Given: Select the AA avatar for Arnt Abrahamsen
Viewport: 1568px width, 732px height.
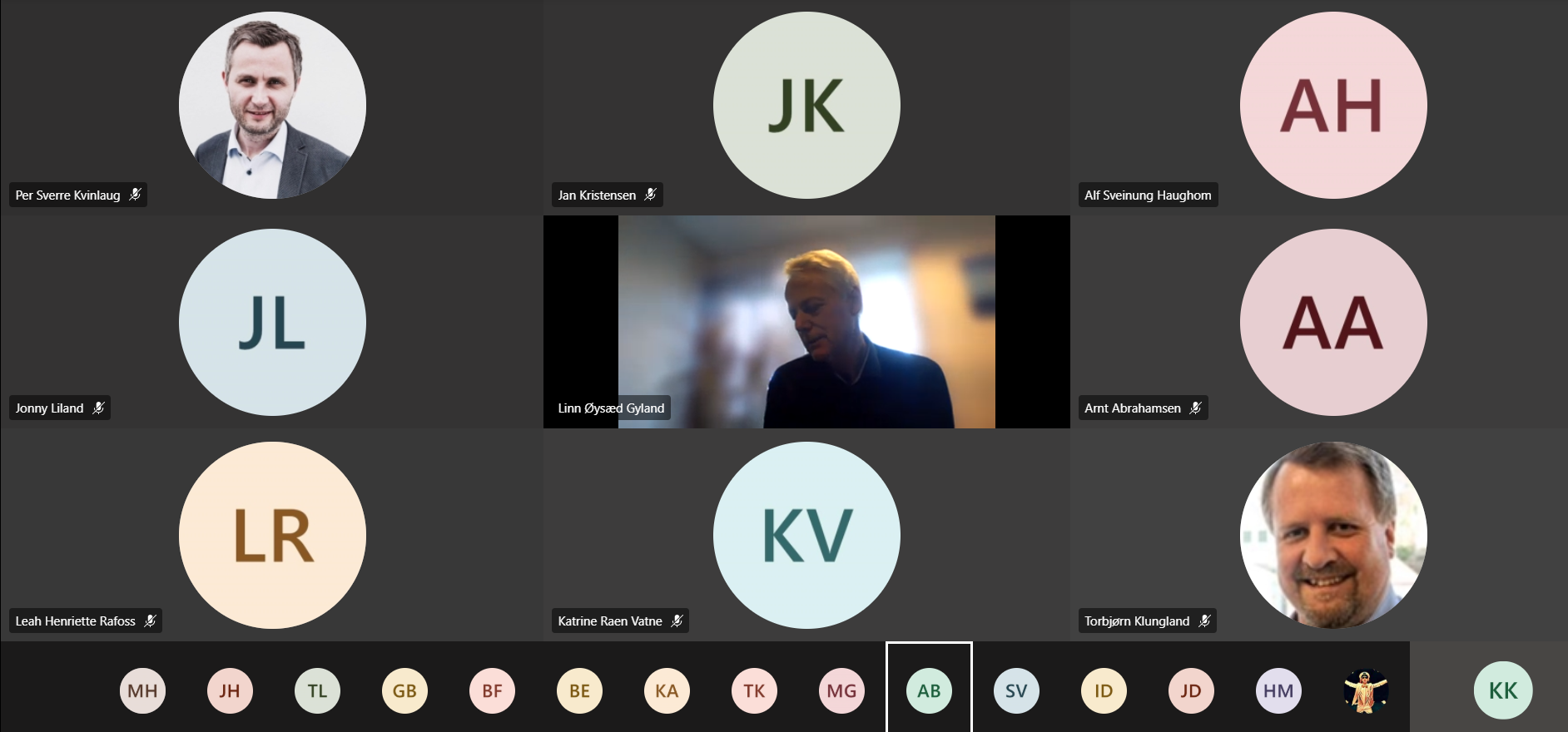Looking at the screenshot, I should [1333, 322].
